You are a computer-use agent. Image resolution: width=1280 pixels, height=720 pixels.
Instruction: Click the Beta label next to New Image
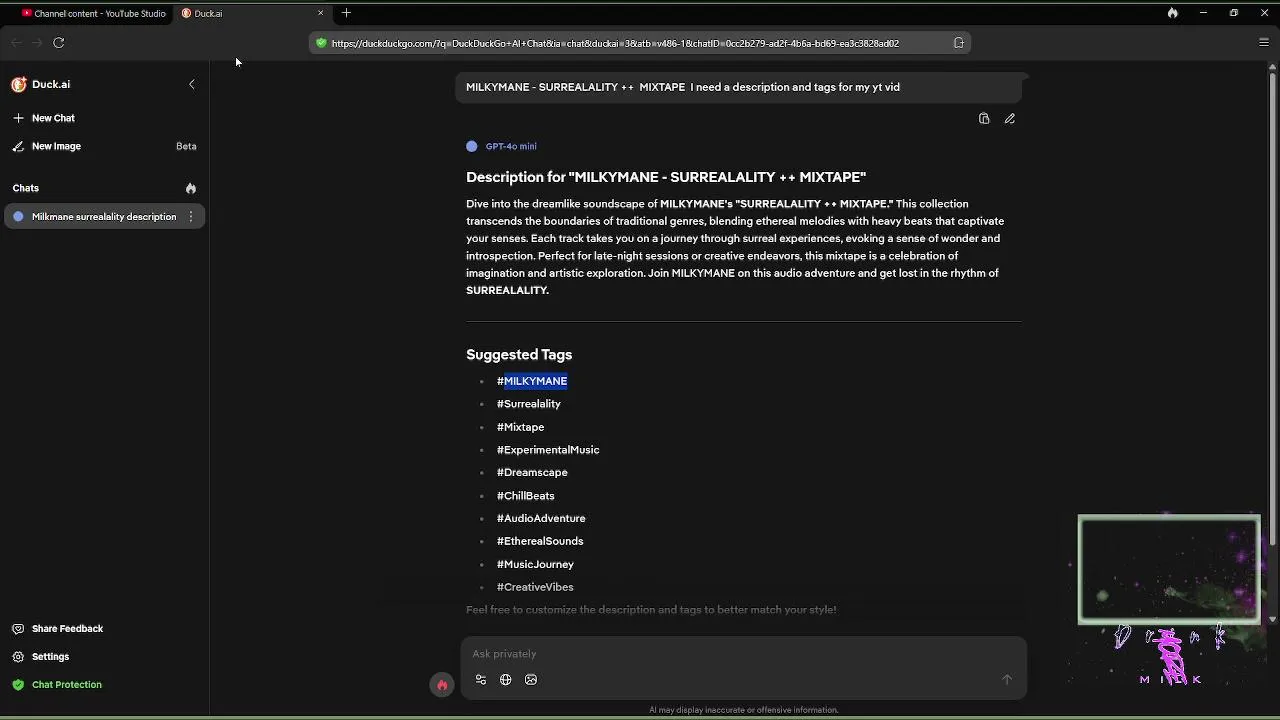click(186, 146)
